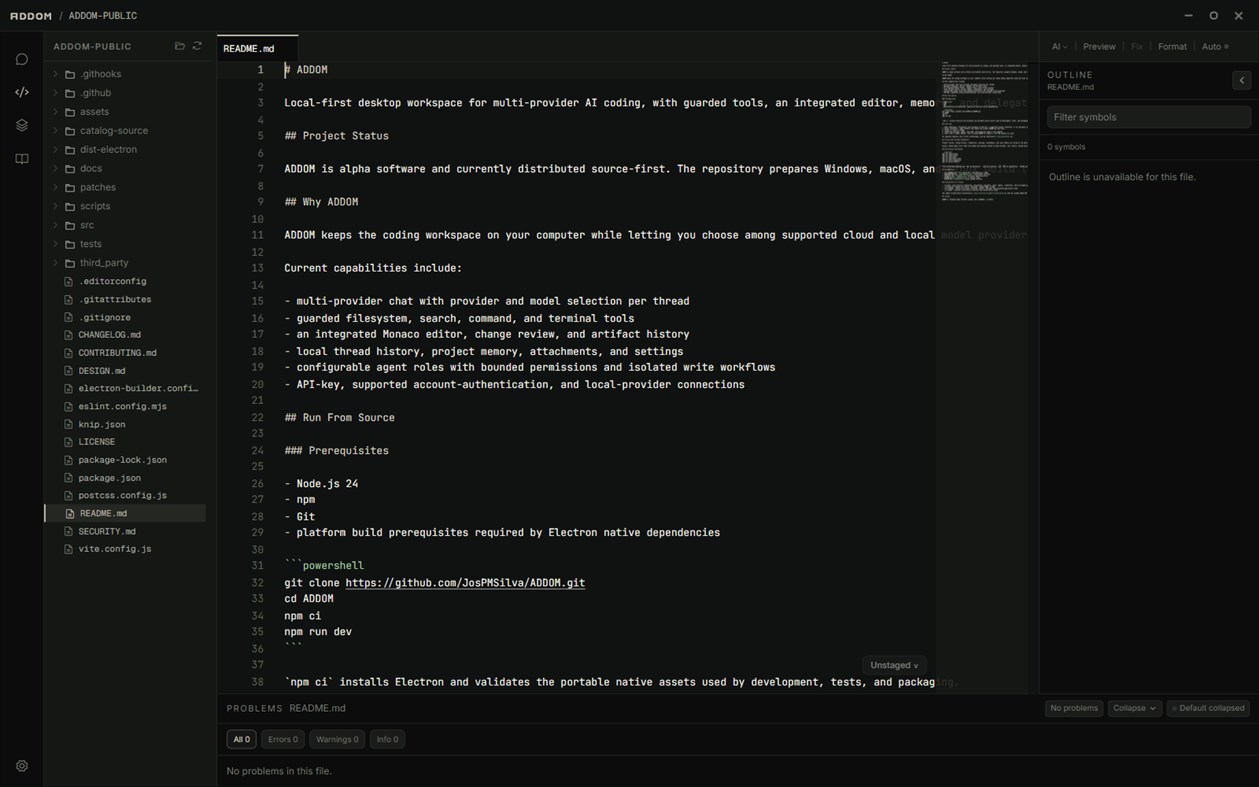Open the Unstaged dropdown in editor
Image resolution: width=1259 pixels, height=787 pixels.
894,665
